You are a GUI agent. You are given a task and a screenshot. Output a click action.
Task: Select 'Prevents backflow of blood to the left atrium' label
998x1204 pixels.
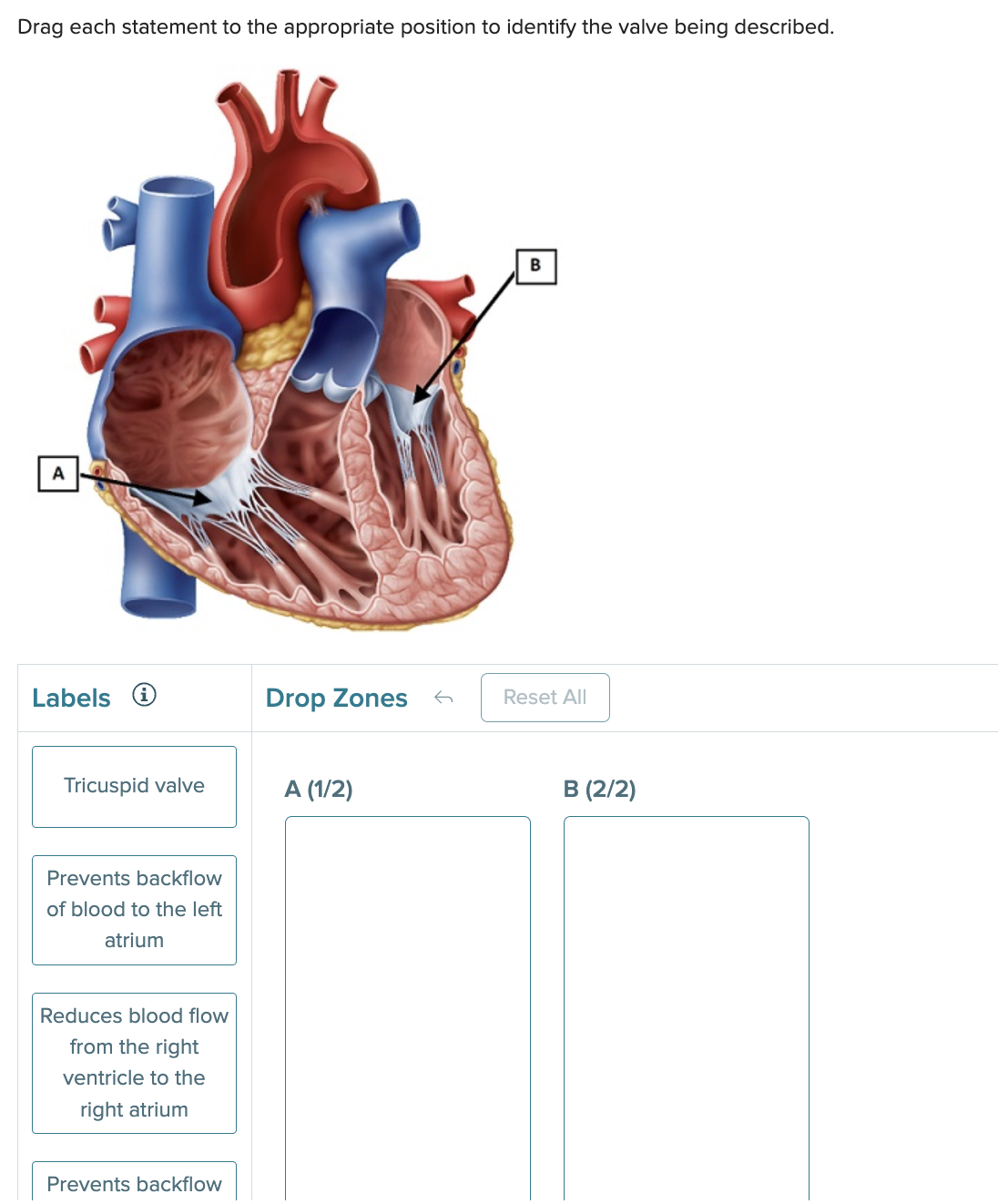point(134,910)
